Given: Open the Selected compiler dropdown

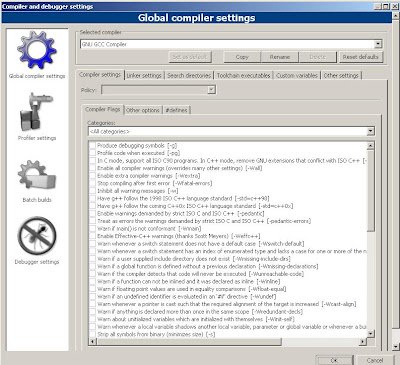Looking at the screenshot, I should pos(378,44).
